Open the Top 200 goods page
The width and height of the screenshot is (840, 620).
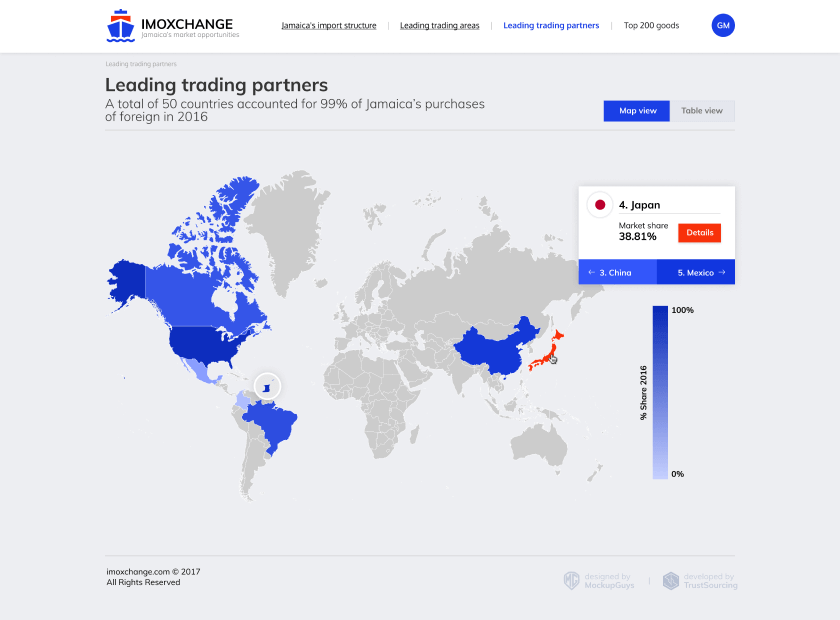point(651,25)
